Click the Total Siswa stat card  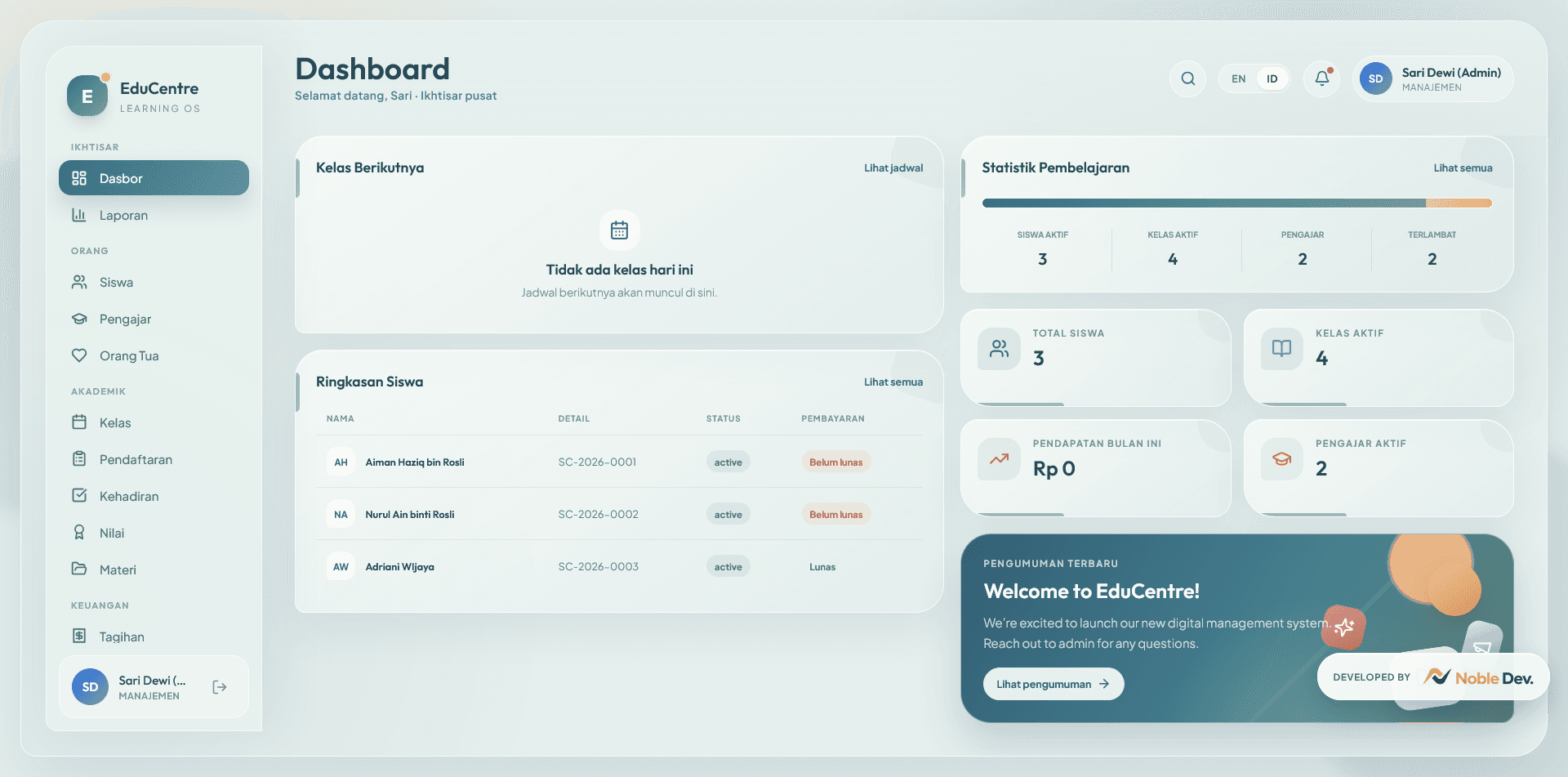pos(1096,358)
